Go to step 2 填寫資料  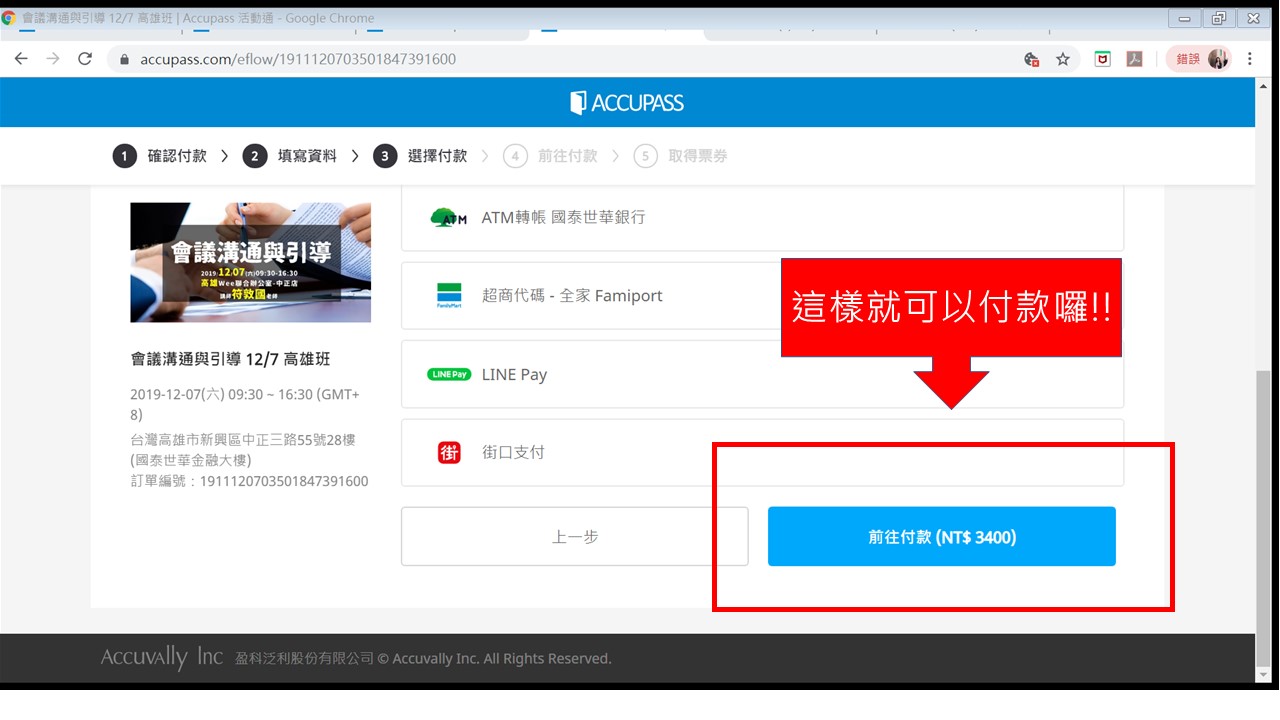pos(290,156)
